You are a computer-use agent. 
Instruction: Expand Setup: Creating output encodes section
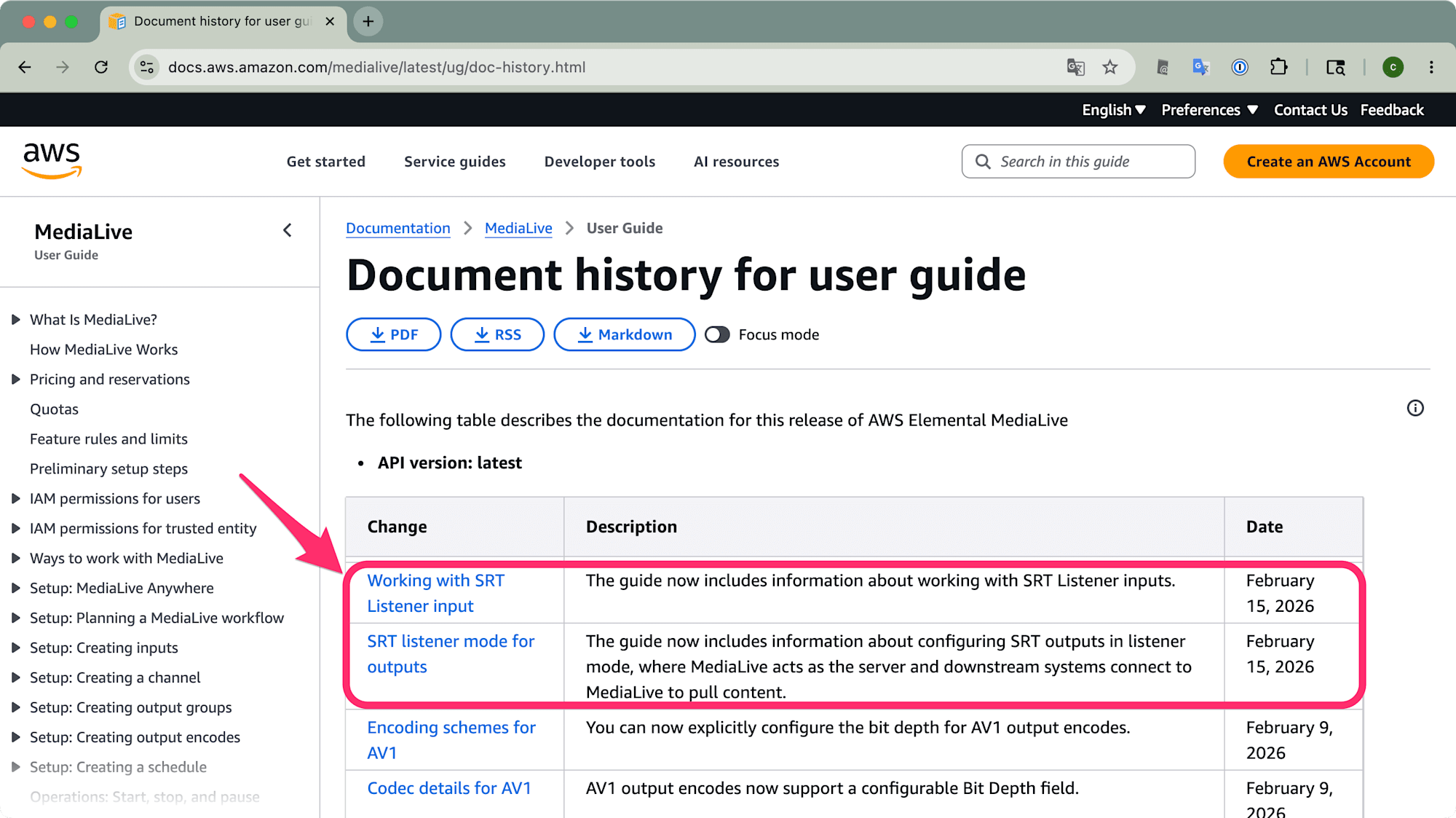(x=15, y=738)
